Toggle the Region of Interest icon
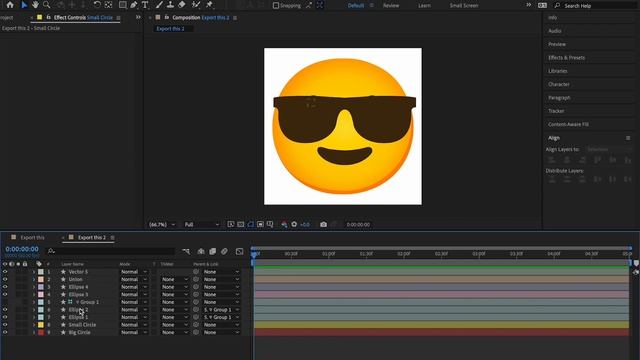640x360 pixels. [260, 224]
